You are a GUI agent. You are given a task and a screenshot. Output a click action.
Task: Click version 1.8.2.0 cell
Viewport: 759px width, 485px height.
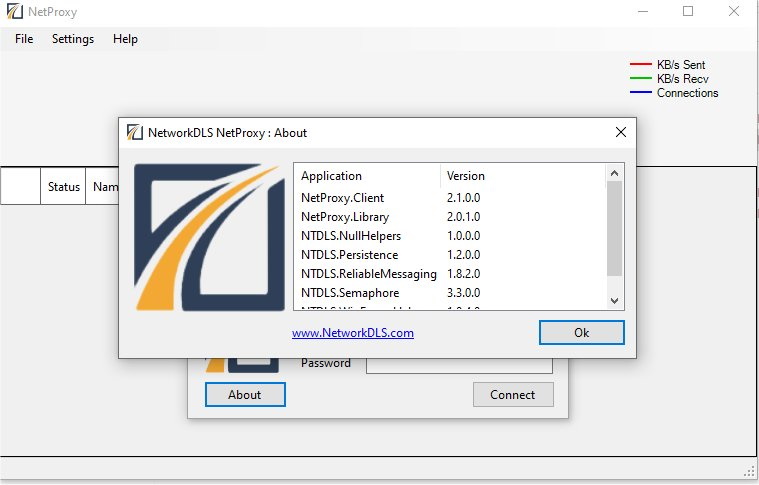pos(463,274)
